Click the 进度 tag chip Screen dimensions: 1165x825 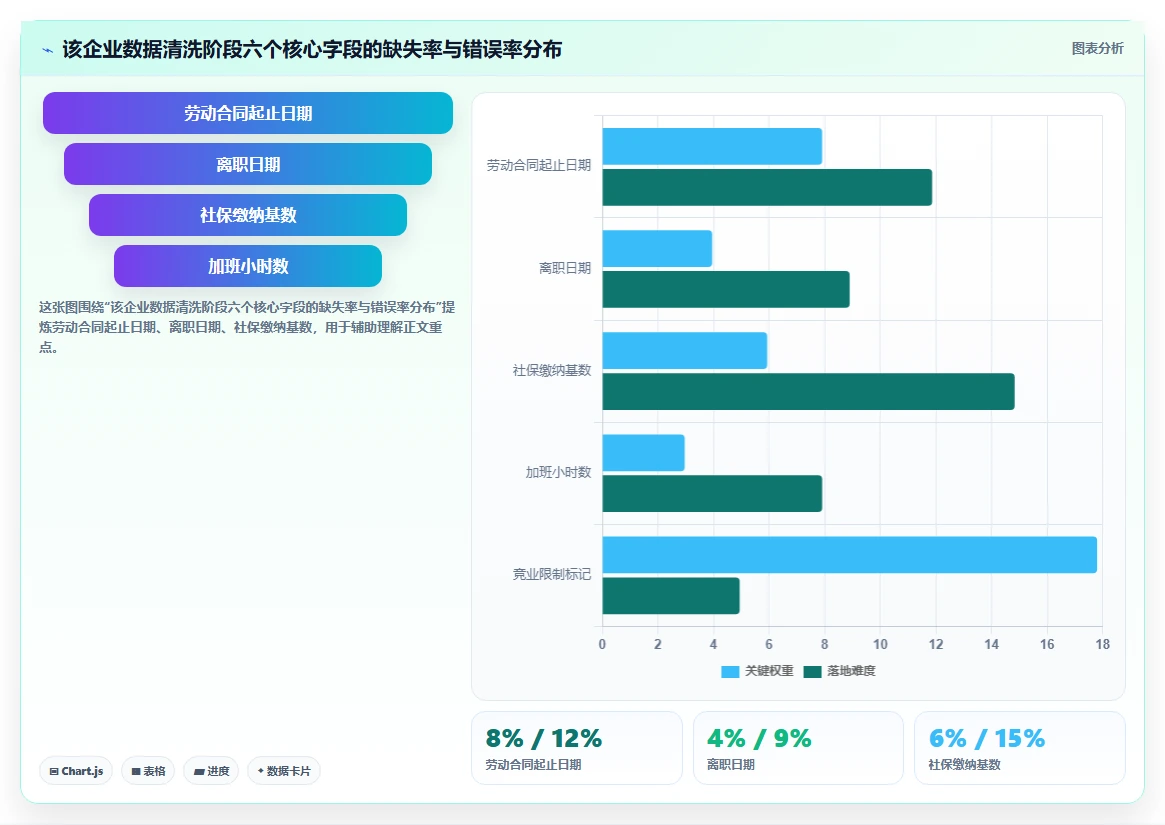click(211, 771)
